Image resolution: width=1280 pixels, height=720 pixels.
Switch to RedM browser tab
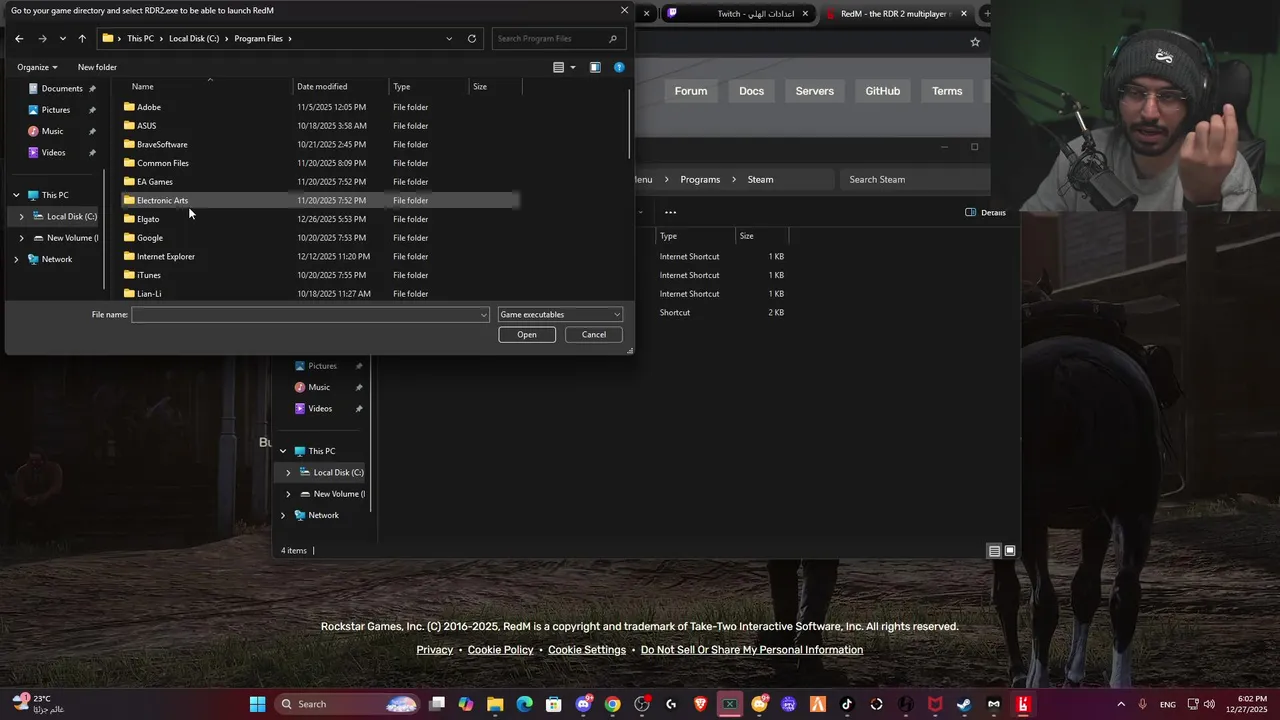(895, 14)
